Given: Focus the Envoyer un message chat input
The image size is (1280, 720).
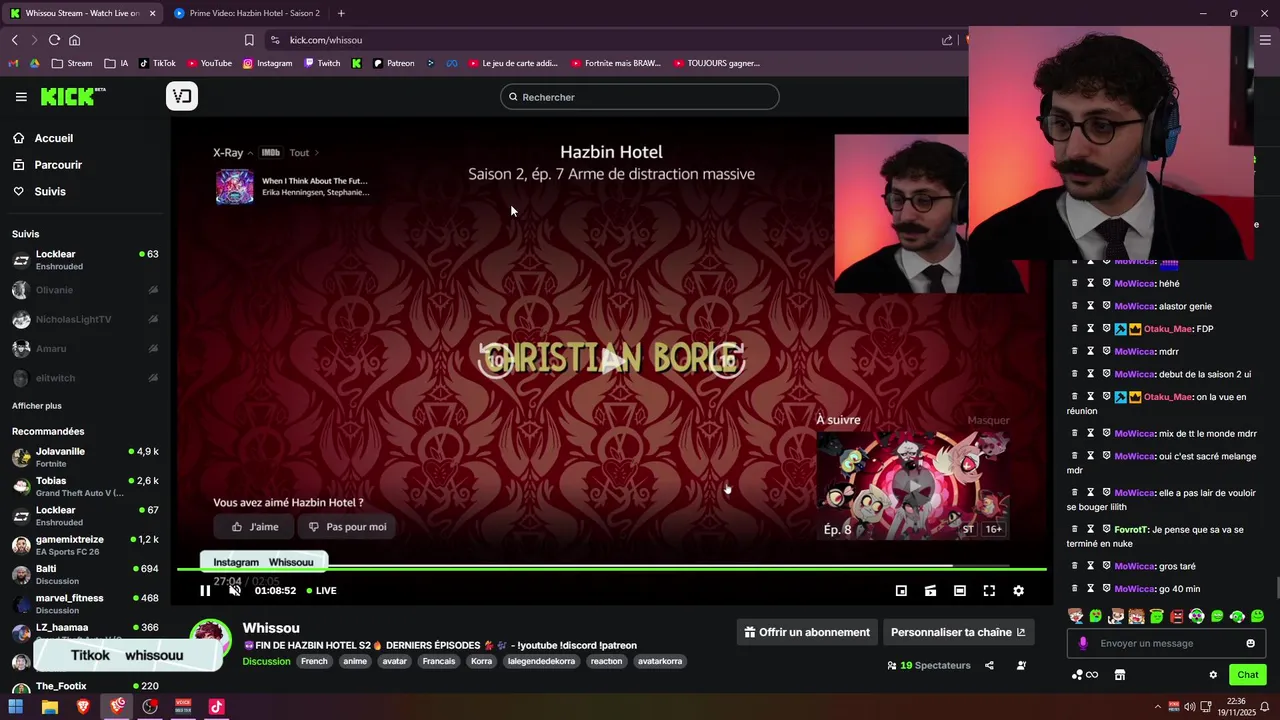Looking at the screenshot, I should [1165, 643].
